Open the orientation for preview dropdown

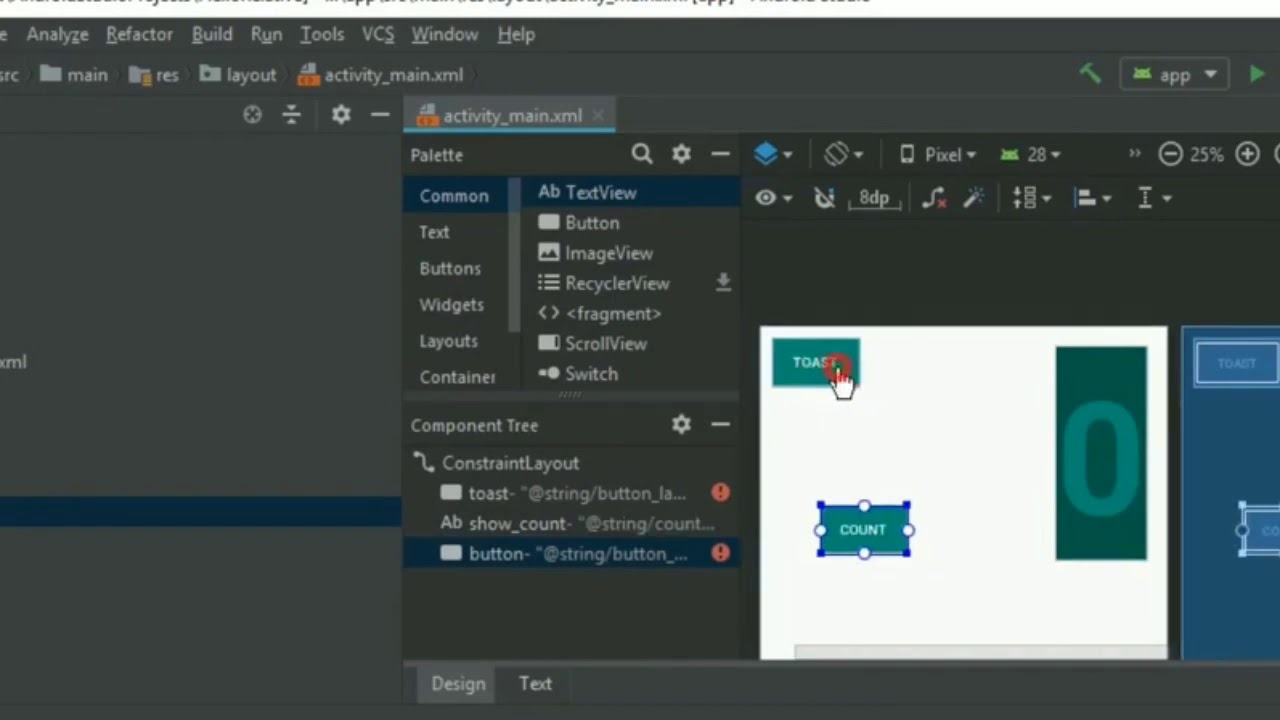tap(843, 154)
